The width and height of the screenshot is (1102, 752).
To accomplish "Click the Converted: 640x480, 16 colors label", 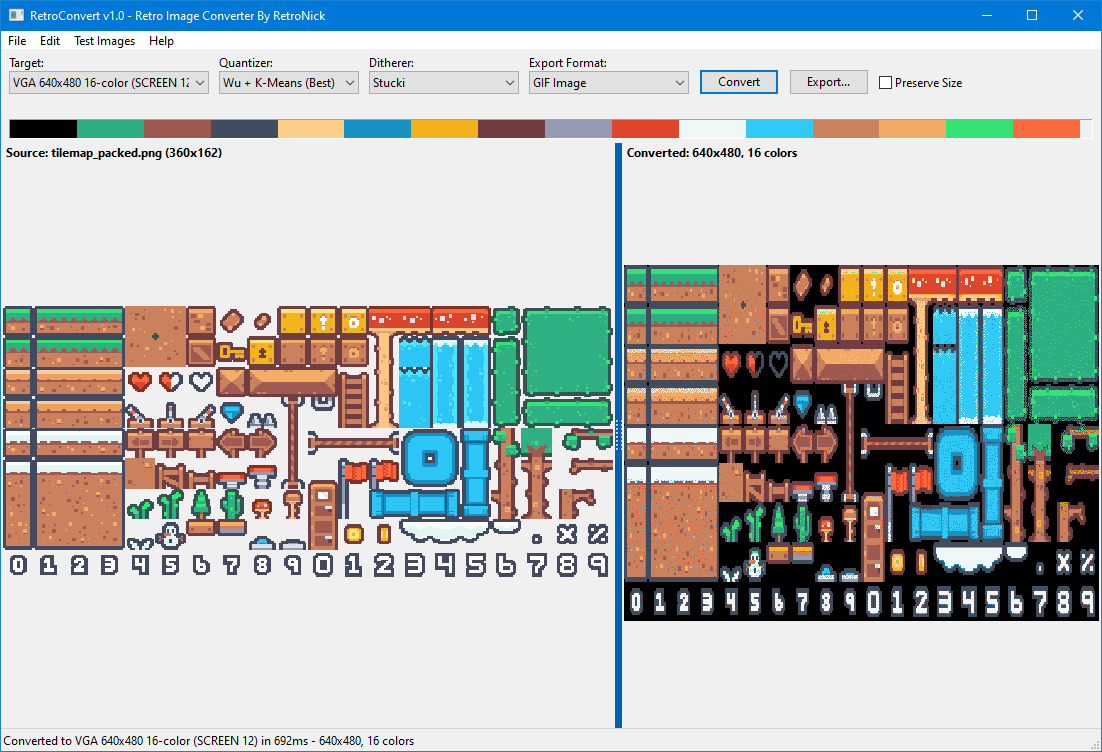I will tap(712, 153).
